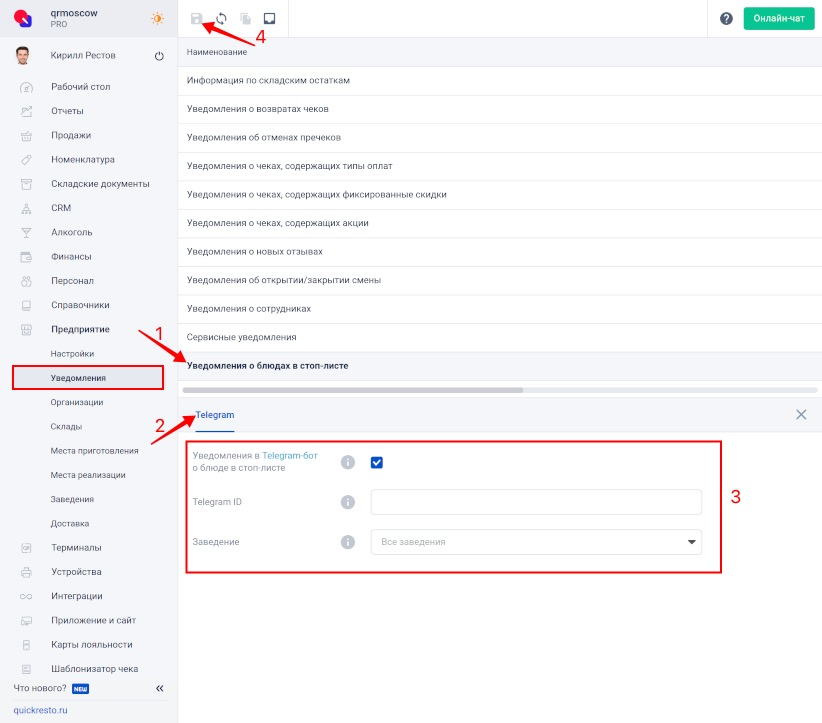Viewport: 822px width, 723px height.
Task: Click the copy toolbar icon
Action: coord(245,19)
